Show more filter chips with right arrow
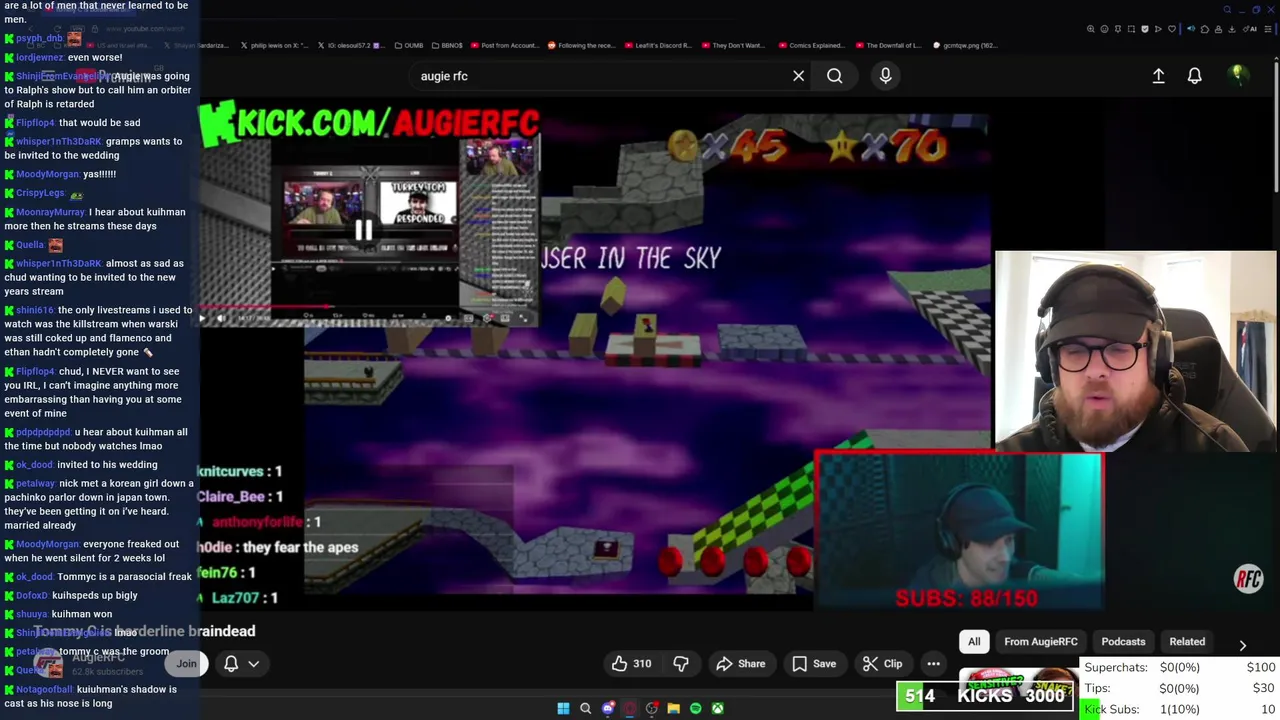This screenshot has width=1280, height=720. click(x=1242, y=645)
